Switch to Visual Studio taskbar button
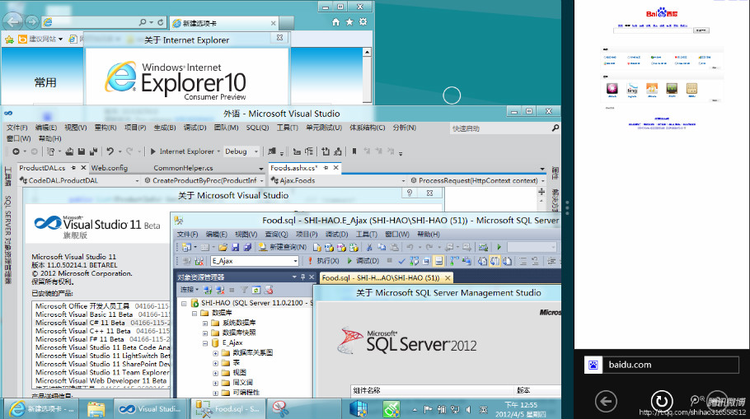 click(x=150, y=409)
